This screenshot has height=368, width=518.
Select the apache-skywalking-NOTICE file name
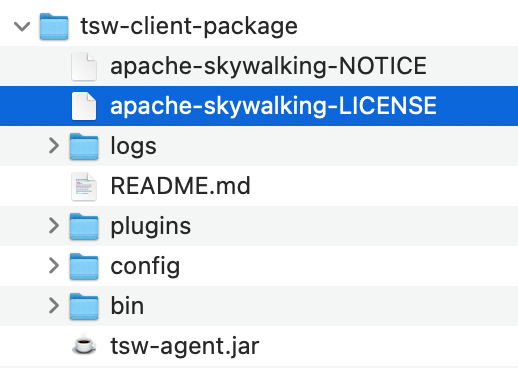pos(268,66)
